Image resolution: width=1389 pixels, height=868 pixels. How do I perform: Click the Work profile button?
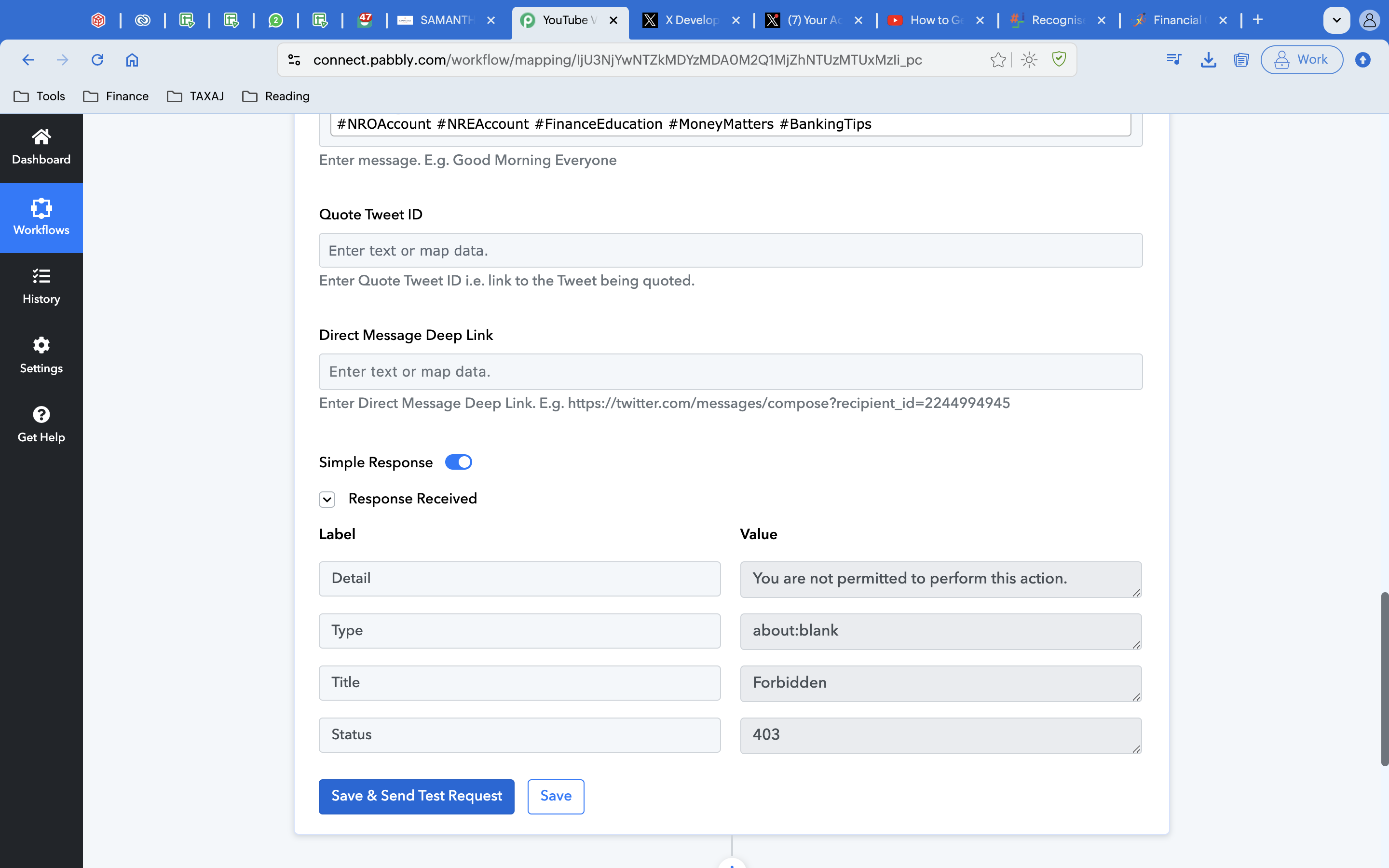1302,60
